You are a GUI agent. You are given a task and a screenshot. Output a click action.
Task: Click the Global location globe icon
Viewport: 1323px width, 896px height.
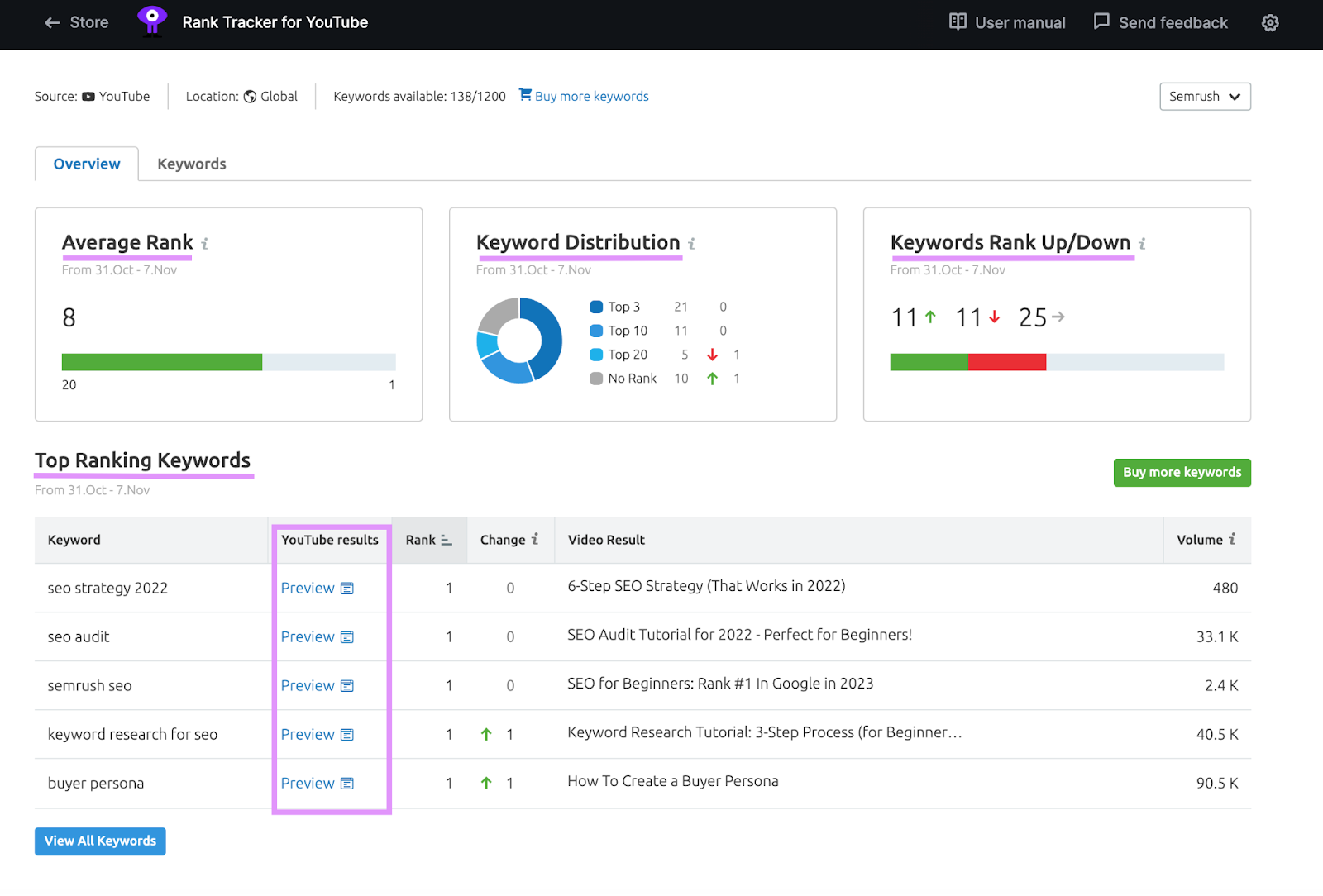coord(251,96)
